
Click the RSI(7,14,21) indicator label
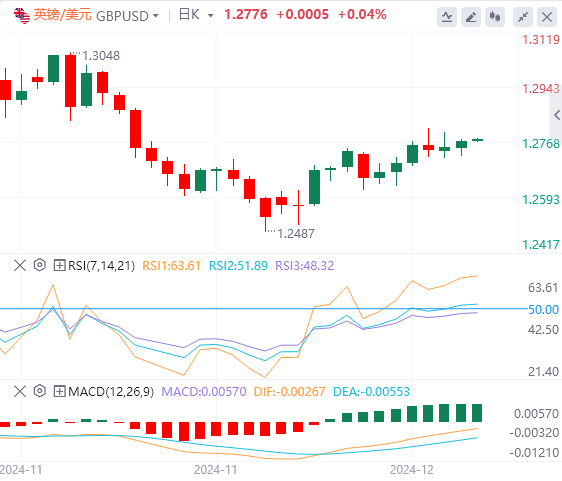pos(101,266)
